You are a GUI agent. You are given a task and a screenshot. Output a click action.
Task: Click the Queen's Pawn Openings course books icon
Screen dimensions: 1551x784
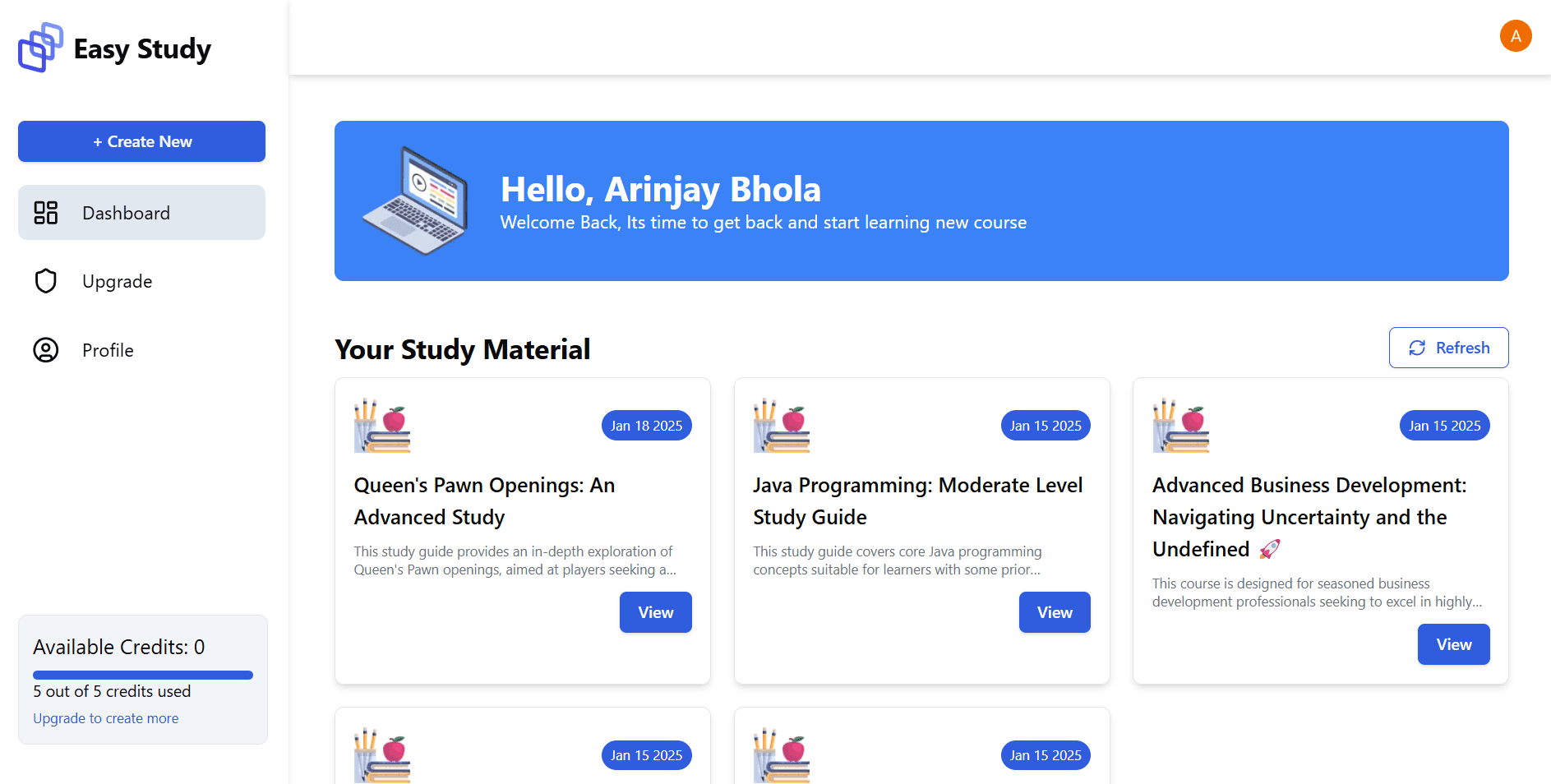[x=382, y=426]
